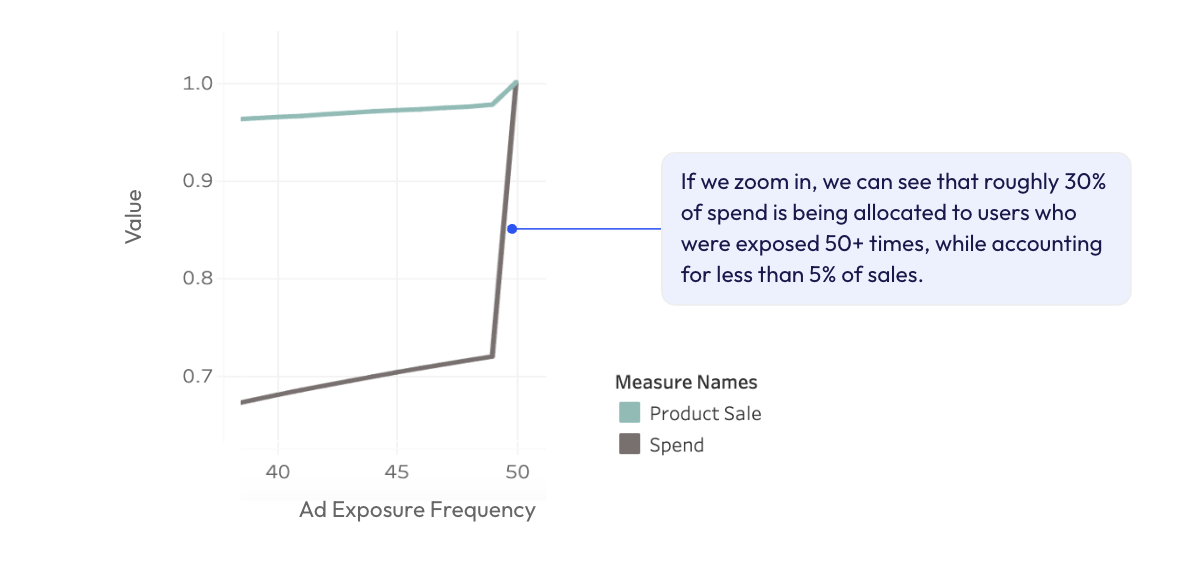This screenshot has width=1200, height=566.
Task: Click the Measure Names legend title
Action: click(x=685, y=382)
